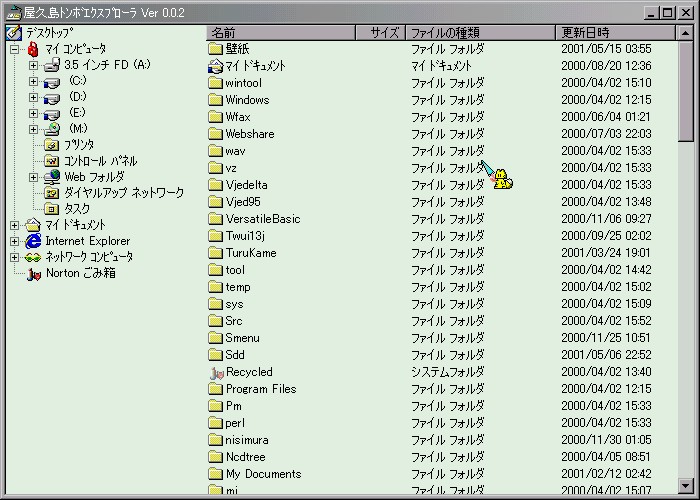Open the タスク folder icon
This screenshot has height=500, width=700.
52,209
